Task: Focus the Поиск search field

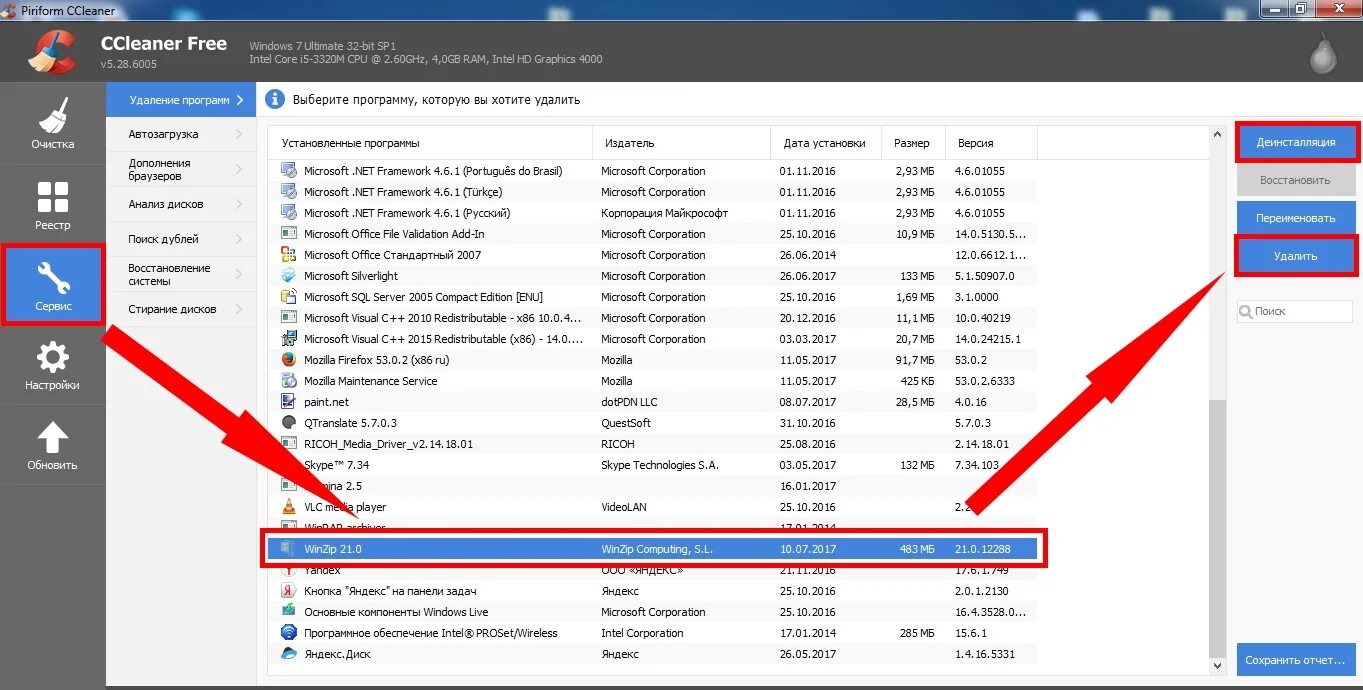Action: click(1295, 312)
